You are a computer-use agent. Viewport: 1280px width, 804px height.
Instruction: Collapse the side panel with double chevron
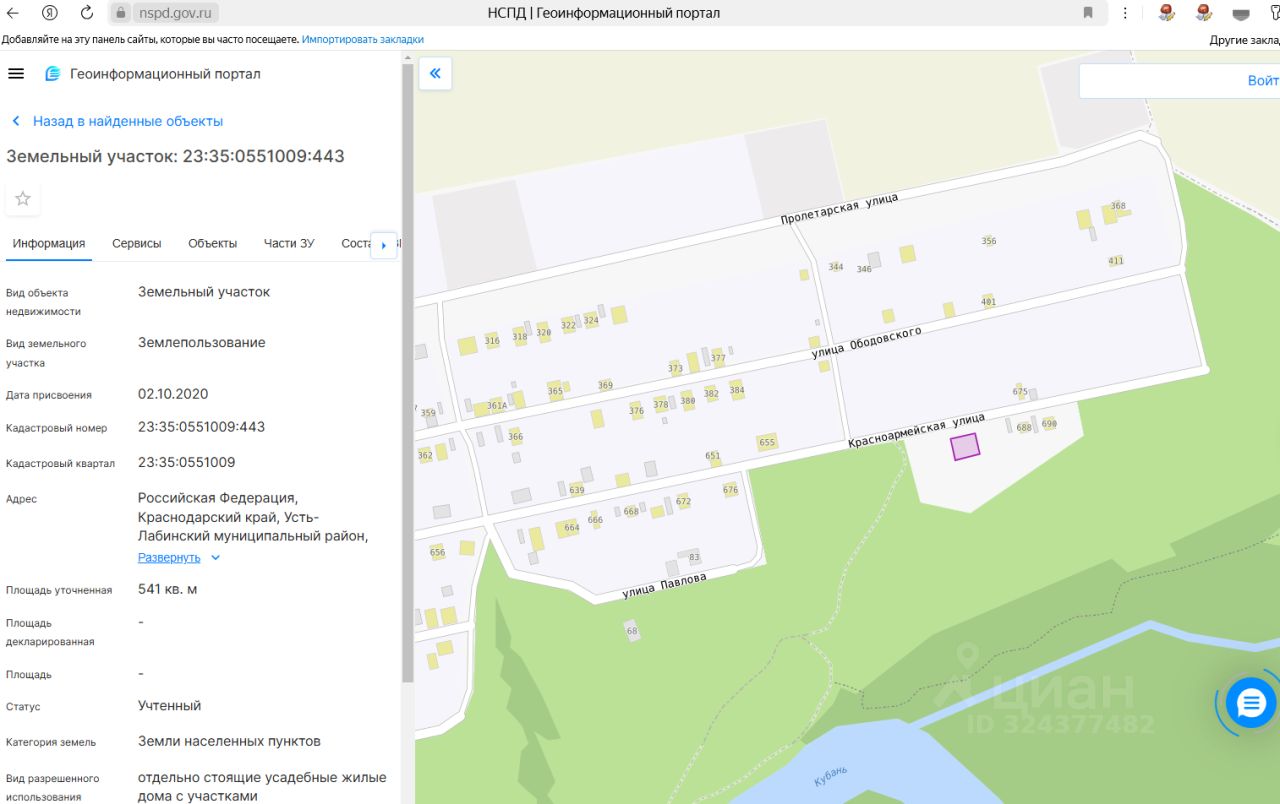pyautogui.click(x=435, y=74)
